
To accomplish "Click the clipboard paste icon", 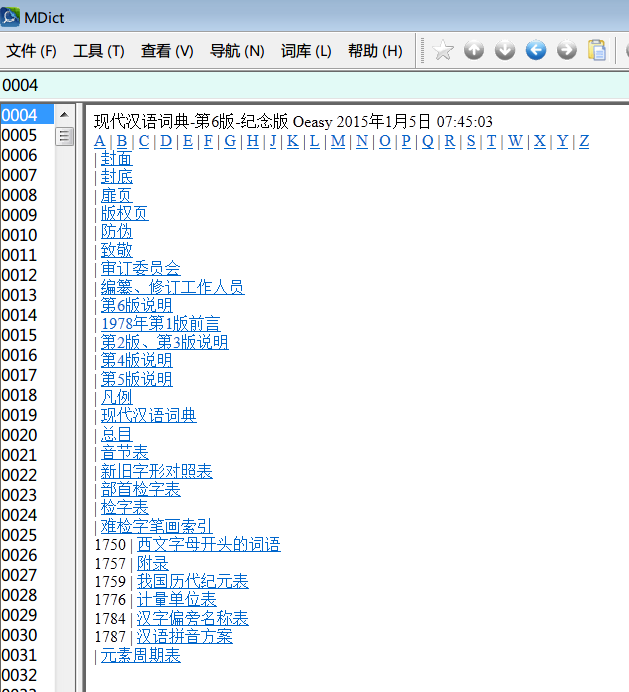I will coord(597,50).
